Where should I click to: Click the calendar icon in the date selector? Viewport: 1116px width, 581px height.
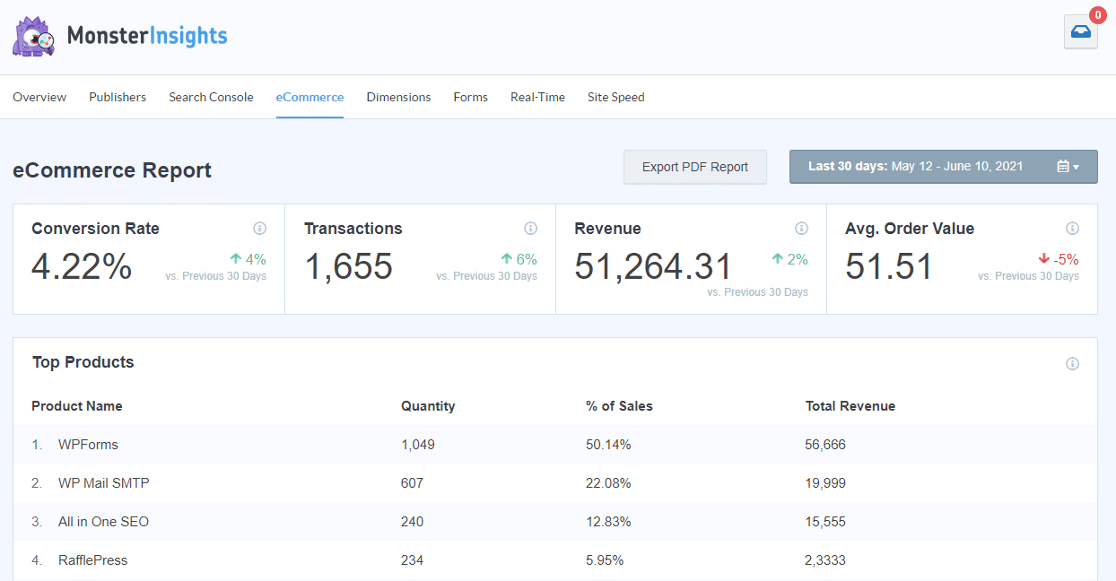click(x=1063, y=166)
